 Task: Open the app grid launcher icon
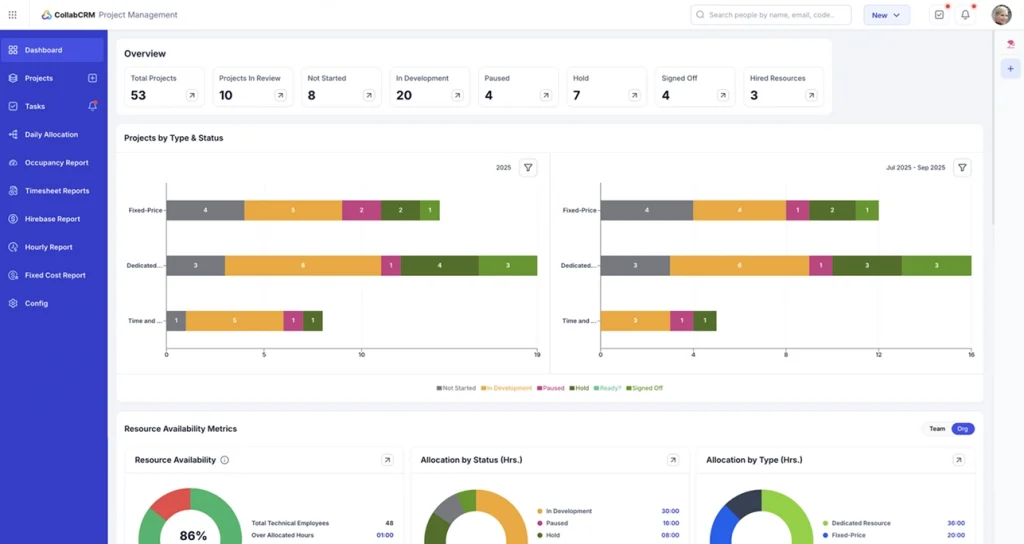13,15
